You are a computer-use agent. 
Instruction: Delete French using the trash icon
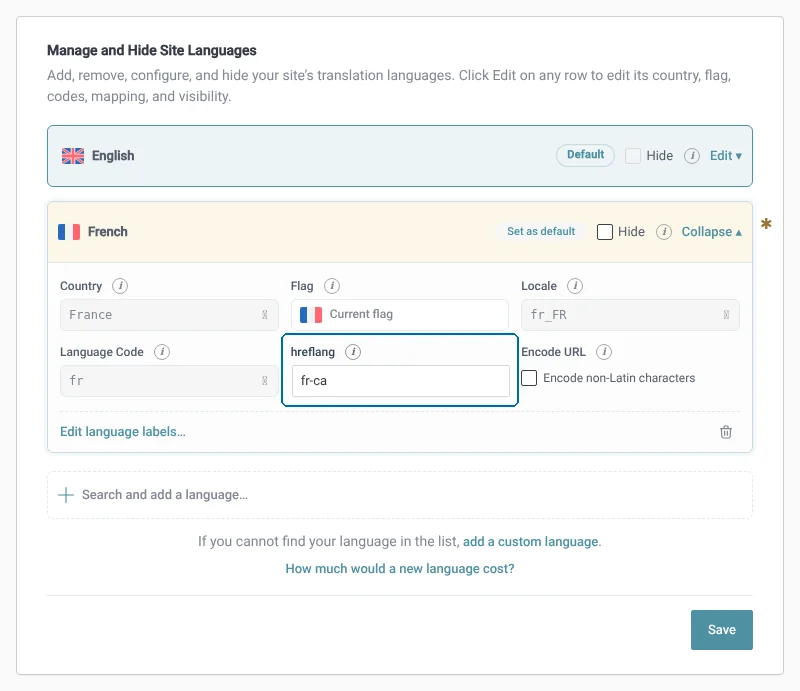click(x=726, y=432)
